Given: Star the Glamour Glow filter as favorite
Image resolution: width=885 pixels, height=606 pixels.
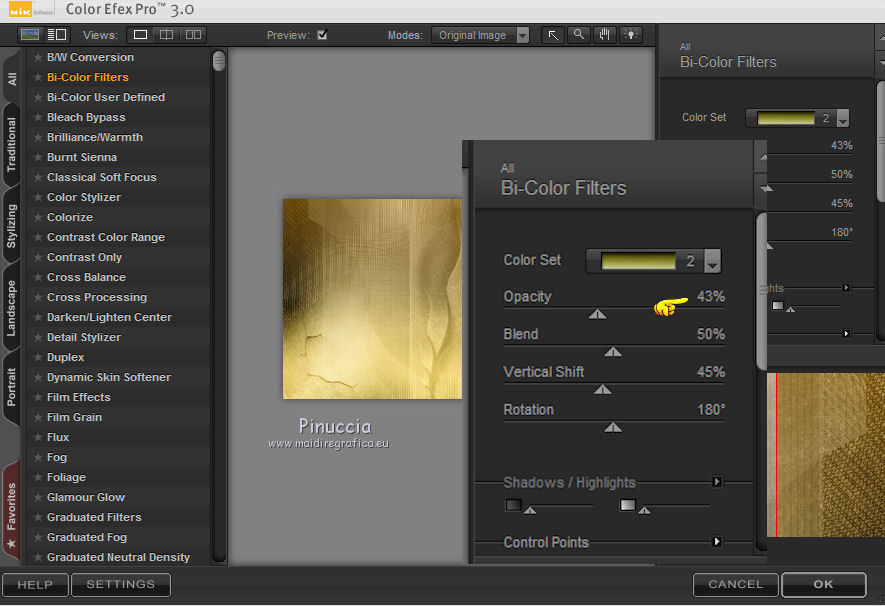Looking at the screenshot, I should [38, 497].
